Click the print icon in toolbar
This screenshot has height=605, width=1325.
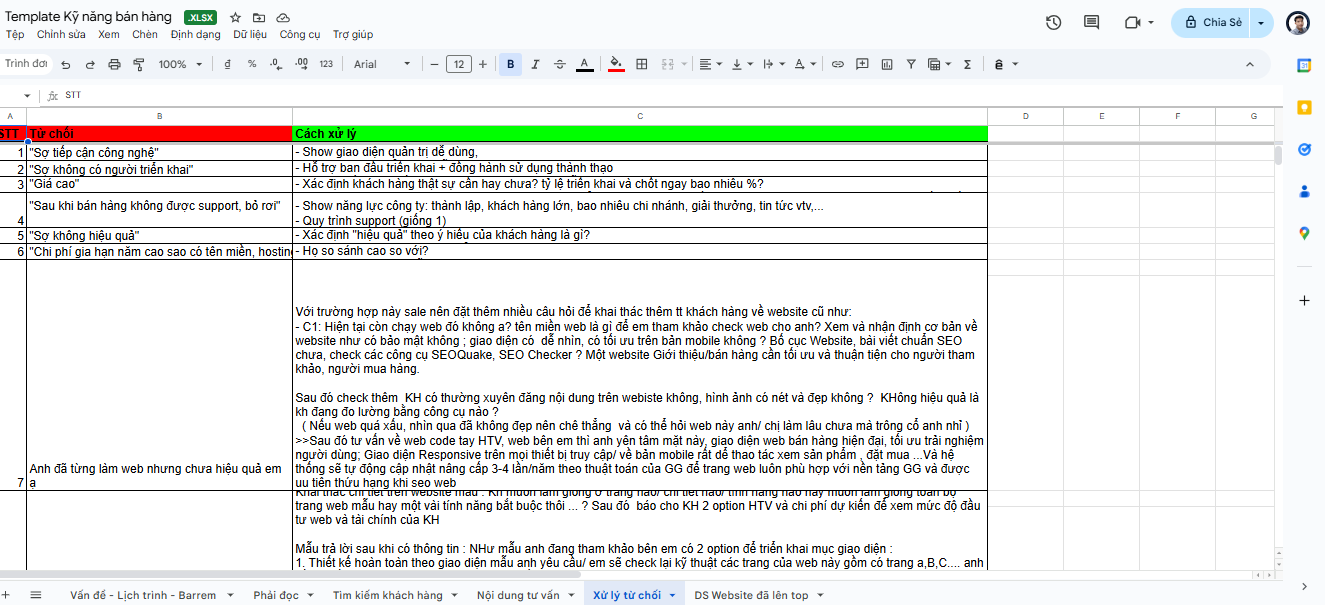point(114,64)
